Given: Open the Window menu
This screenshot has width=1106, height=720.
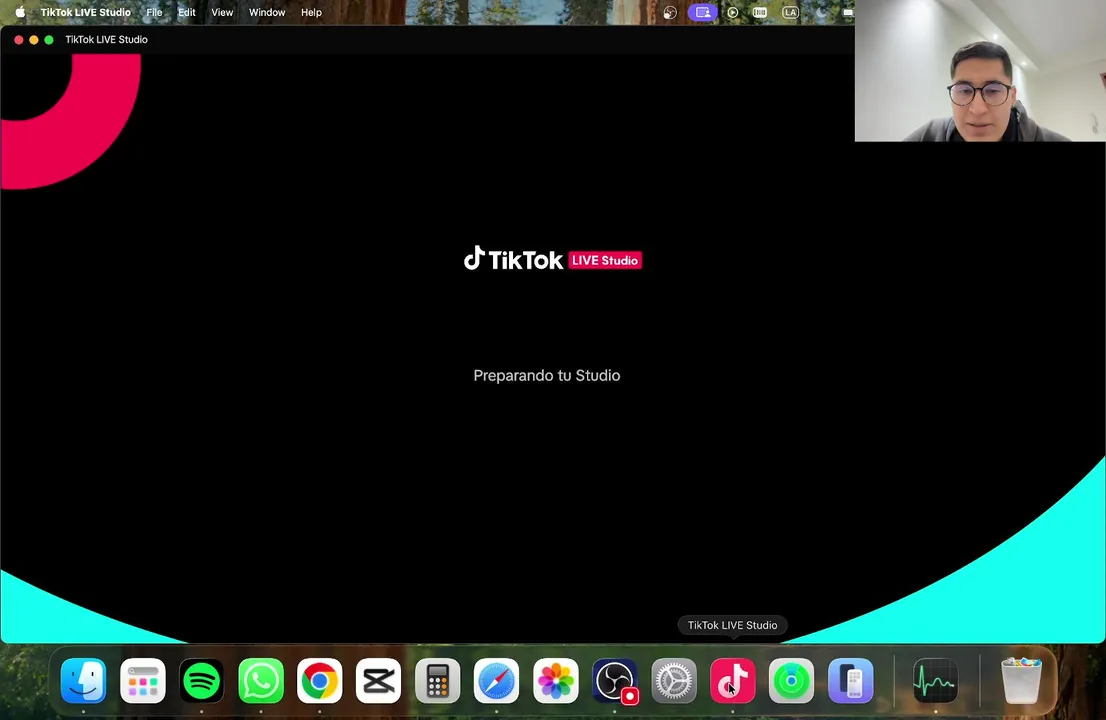Looking at the screenshot, I should (267, 12).
